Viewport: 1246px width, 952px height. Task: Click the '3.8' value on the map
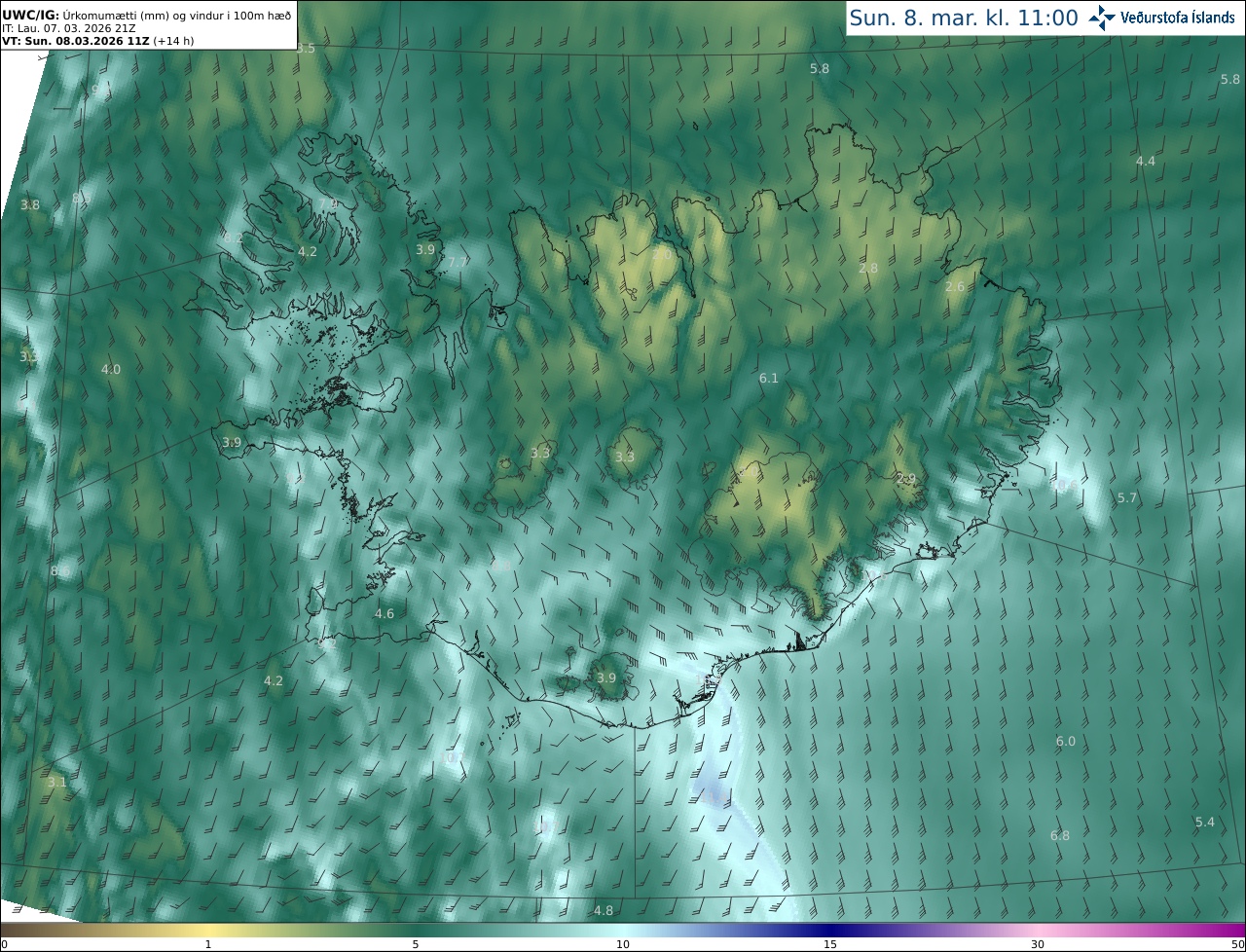tap(30, 204)
